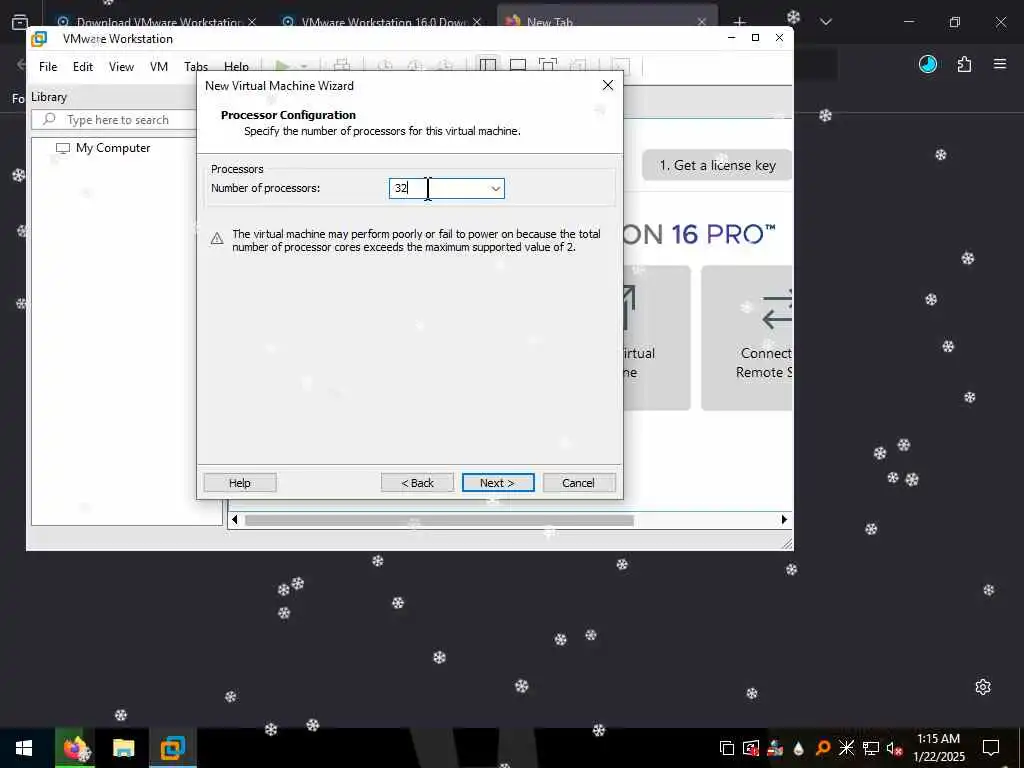Viewport: 1024px width, 768px height.
Task: Select My Computer in the Library tree
Action: (113, 148)
